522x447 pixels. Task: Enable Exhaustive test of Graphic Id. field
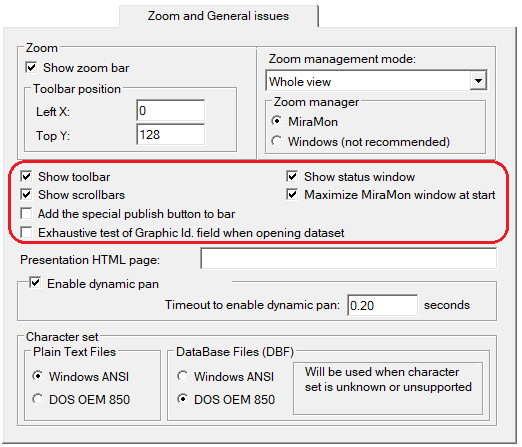click(26, 232)
